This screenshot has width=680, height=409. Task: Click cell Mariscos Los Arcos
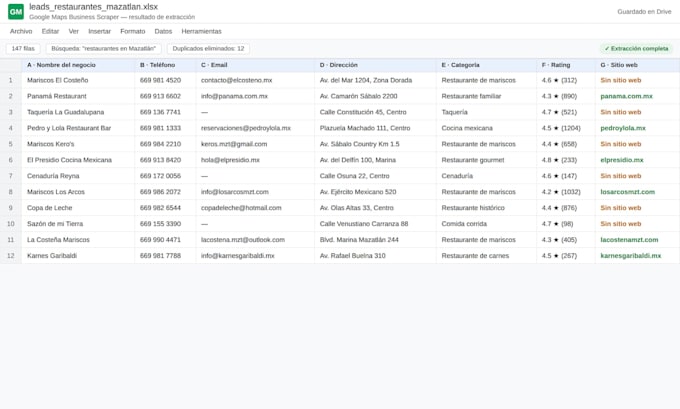[78, 192]
